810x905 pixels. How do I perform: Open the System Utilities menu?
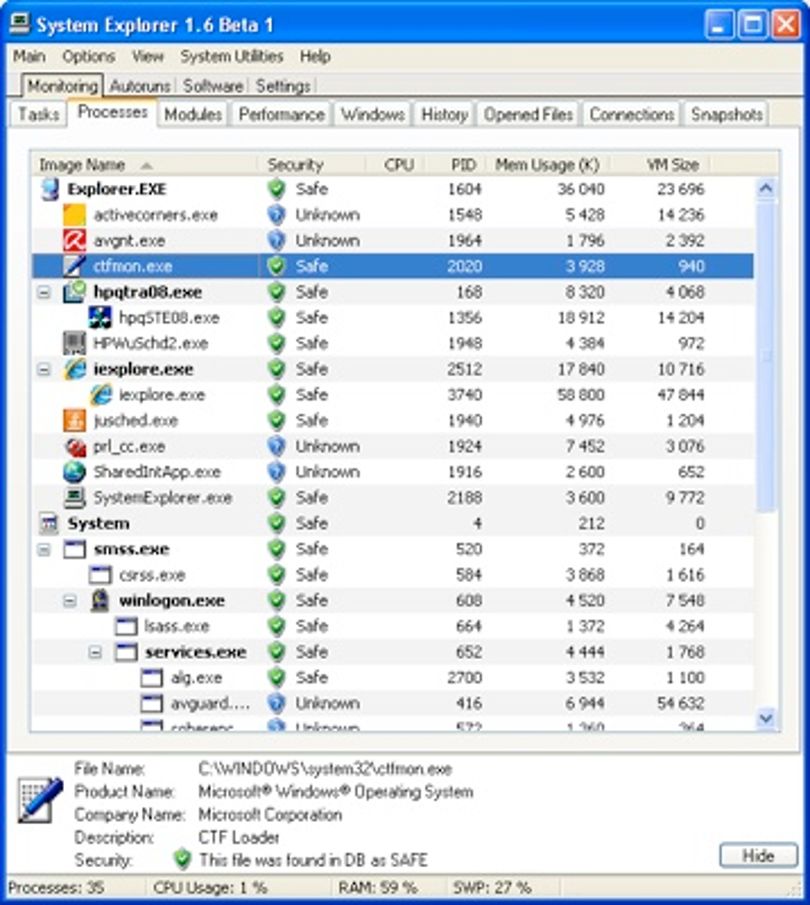[x=232, y=57]
